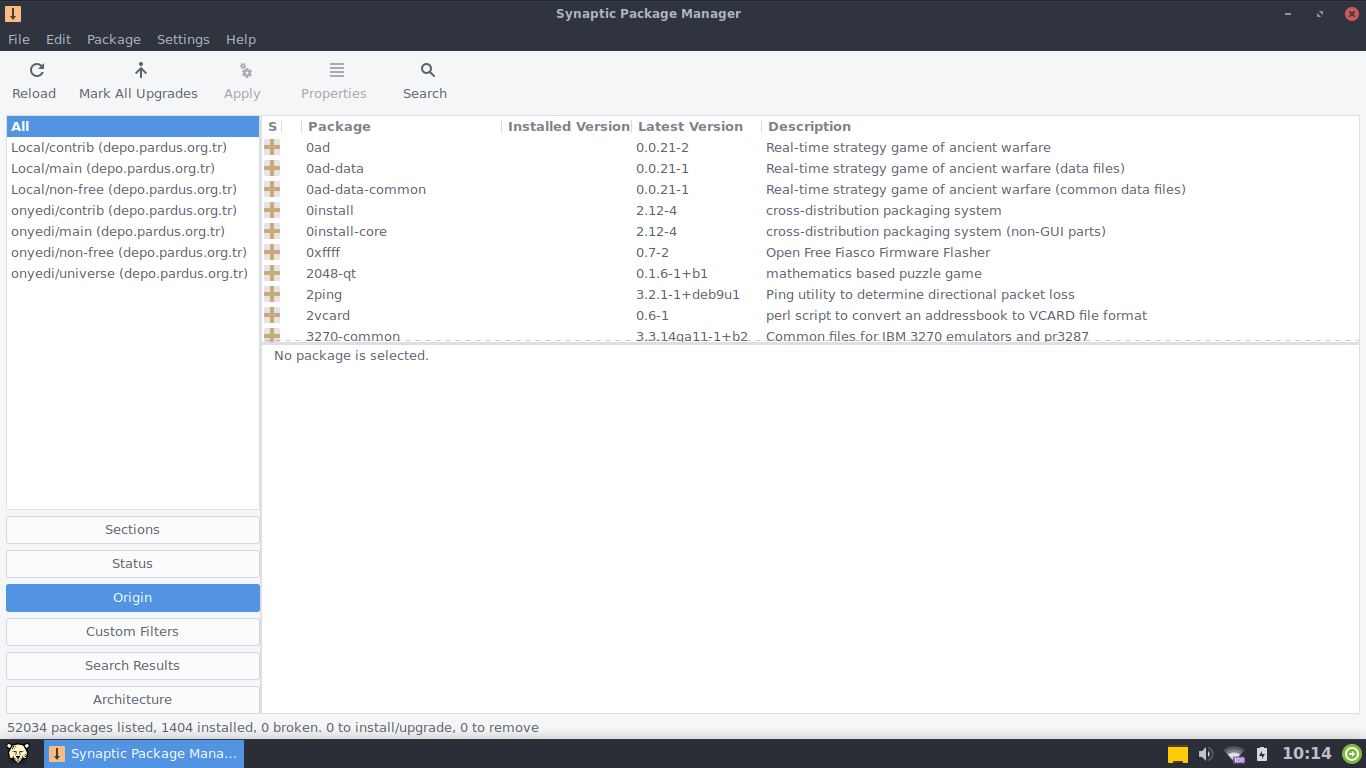Sort by the Package column header
This screenshot has height=768, width=1366.
401,126
